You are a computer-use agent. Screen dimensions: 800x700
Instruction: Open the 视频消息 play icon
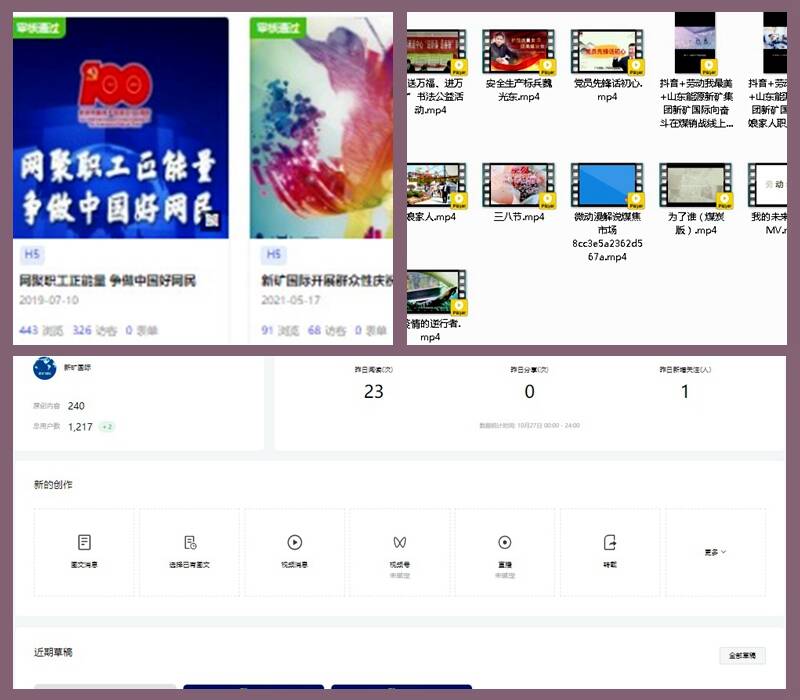coord(295,542)
